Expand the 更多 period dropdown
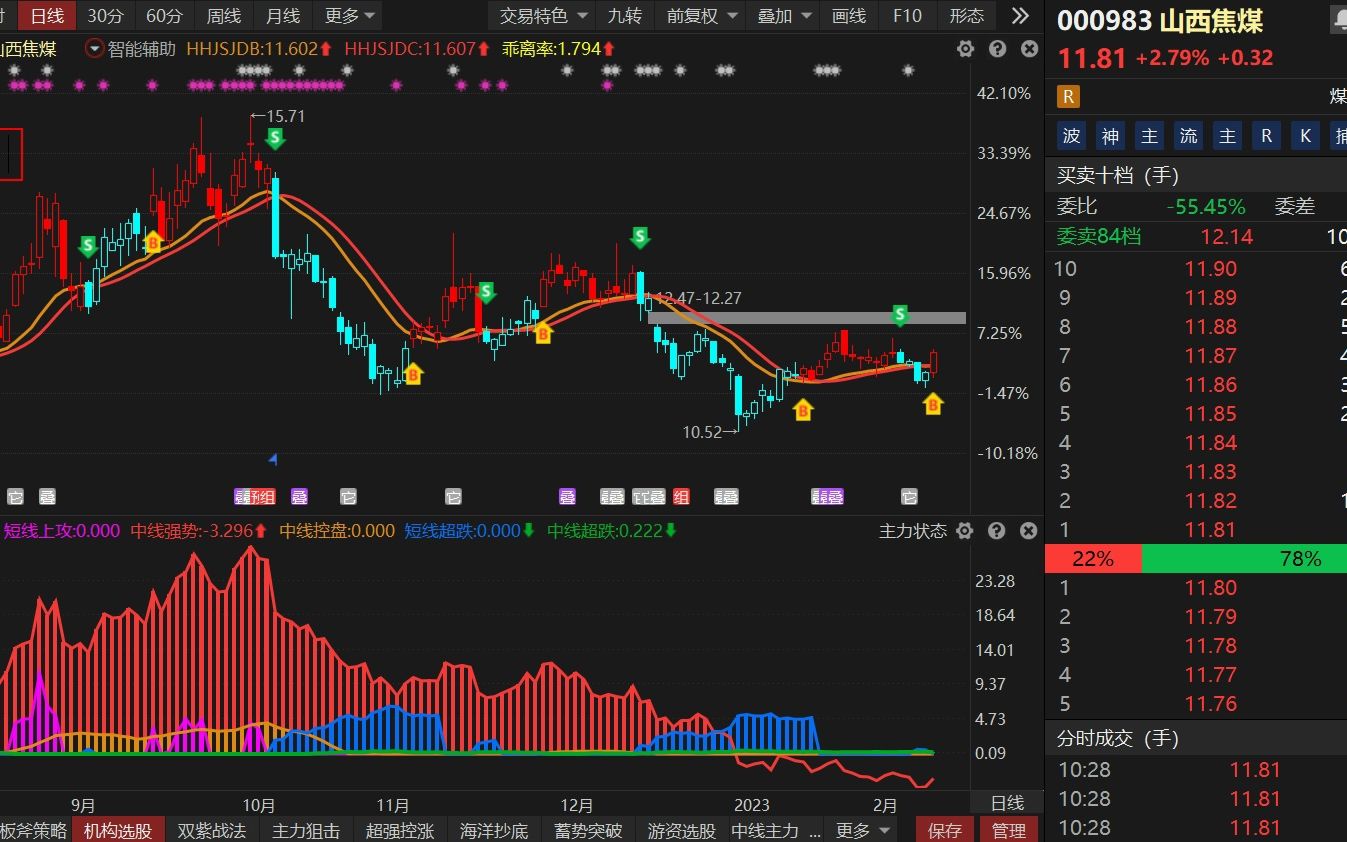 [x=349, y=15]
